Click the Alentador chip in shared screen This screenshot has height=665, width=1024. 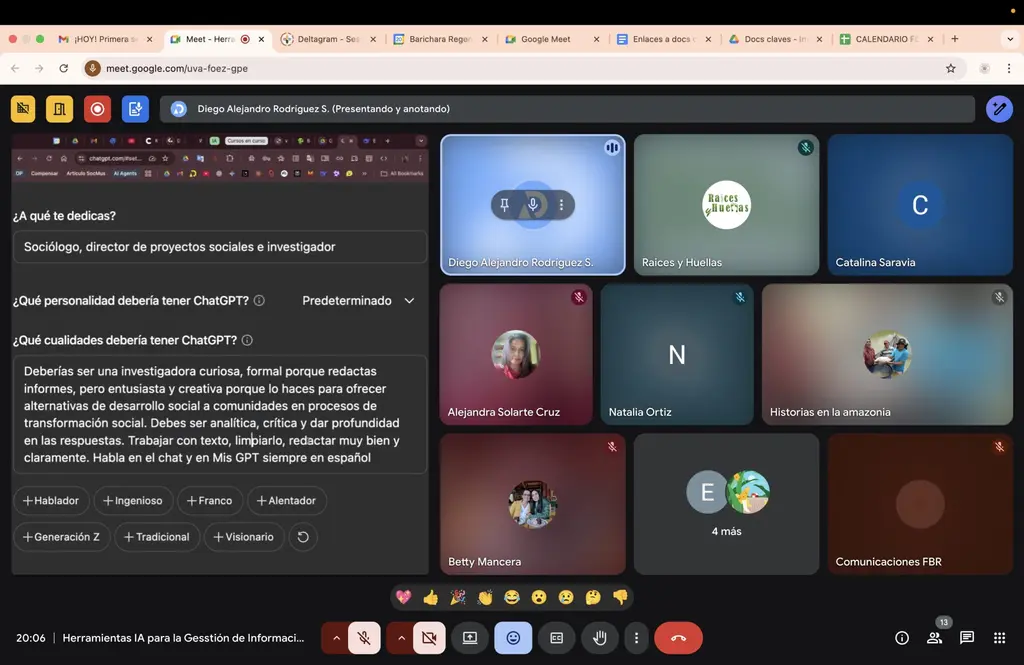pos(287,500)
